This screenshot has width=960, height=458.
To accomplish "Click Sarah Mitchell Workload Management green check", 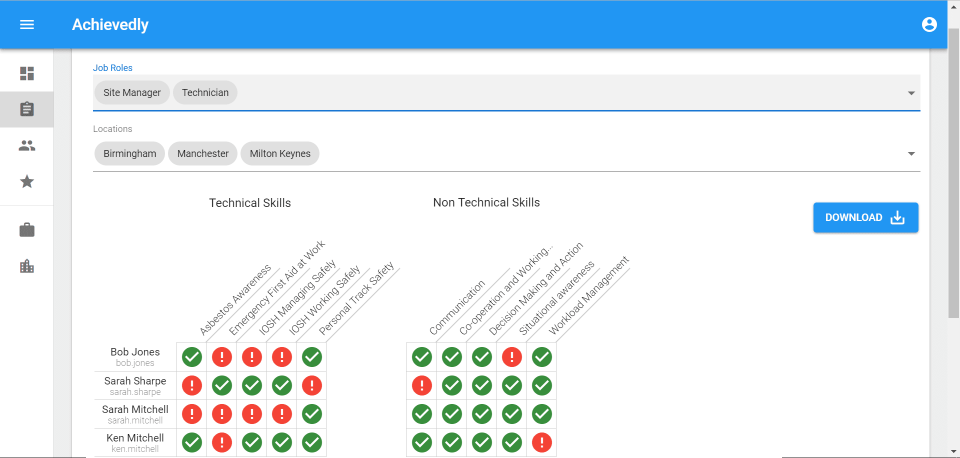I will [542, 414].
